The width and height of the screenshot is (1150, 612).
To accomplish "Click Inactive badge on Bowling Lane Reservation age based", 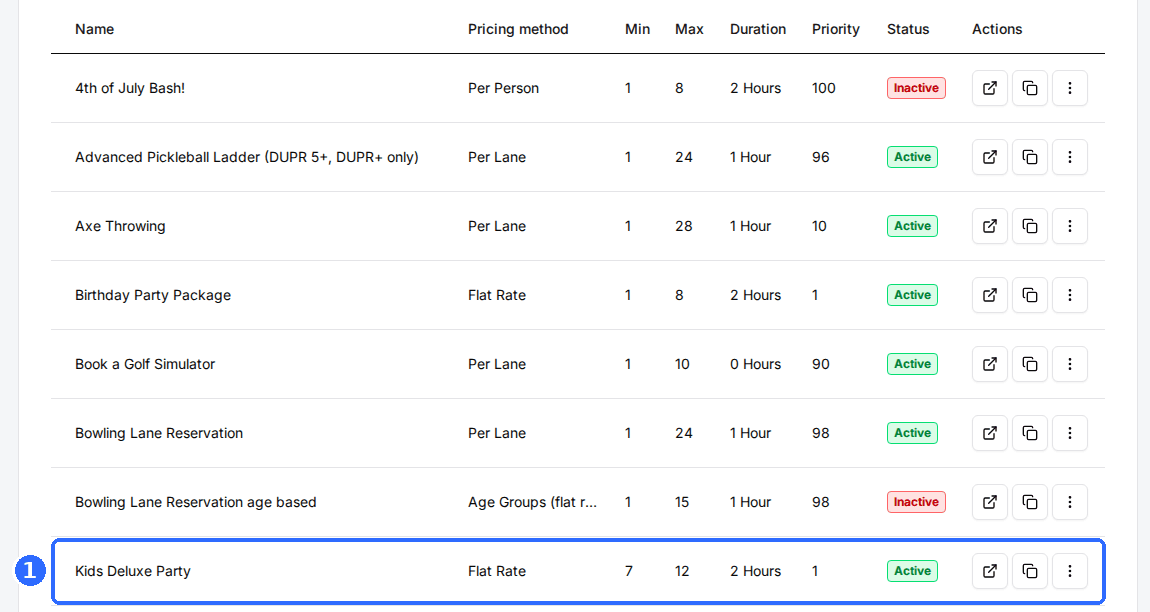I will [x=916, y=502].
